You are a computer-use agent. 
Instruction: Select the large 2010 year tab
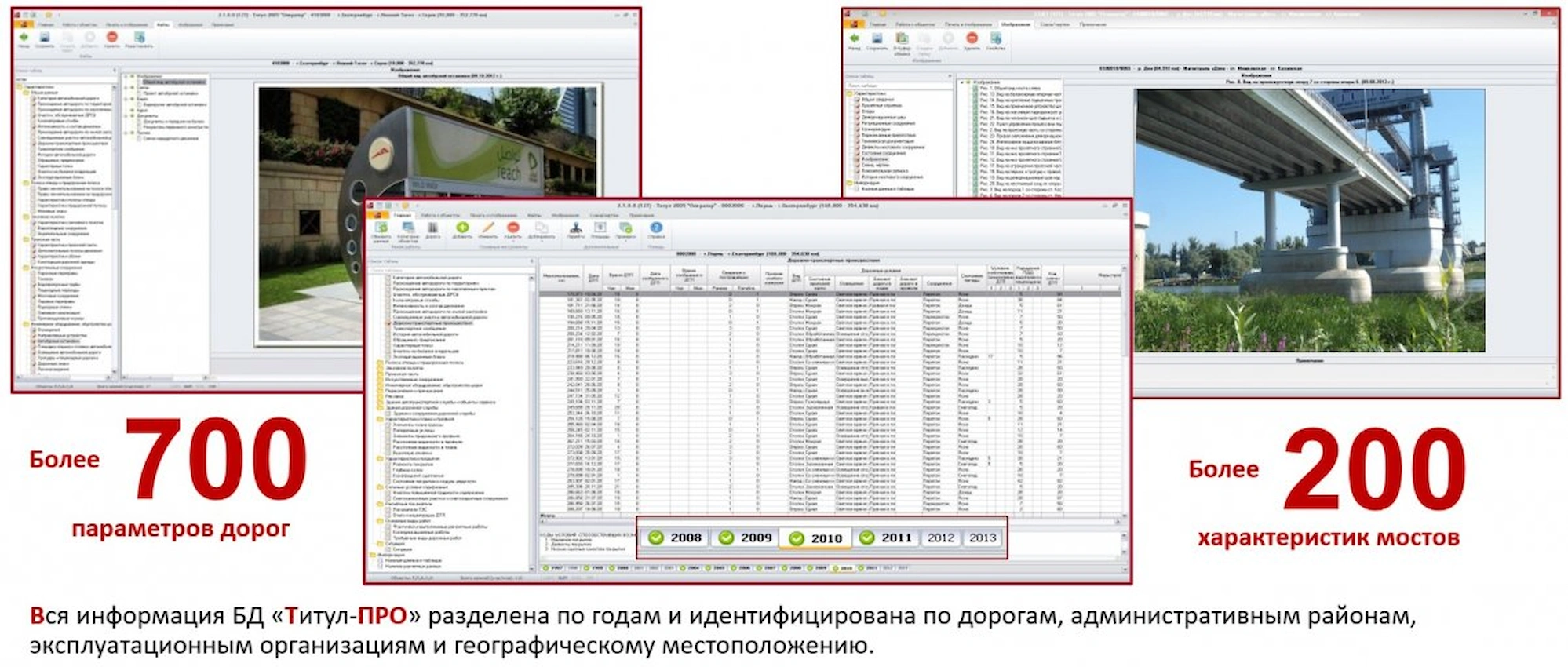[816, 538]
